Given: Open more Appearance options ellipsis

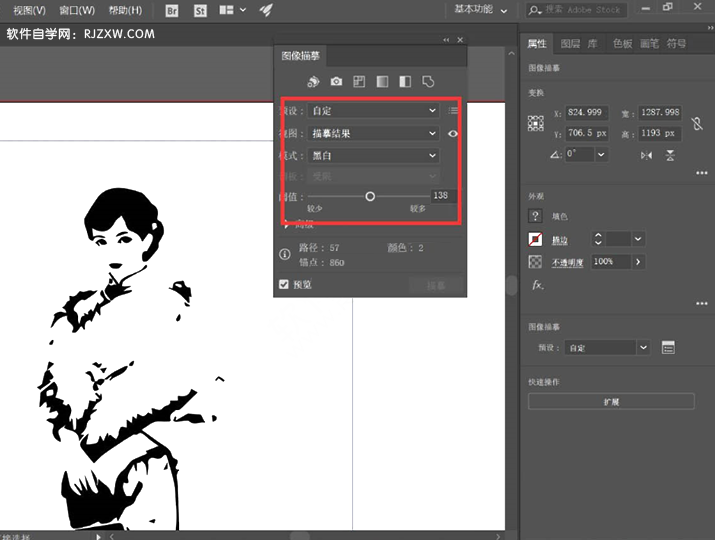Looking at the screenshot, I should pos(702,303).
